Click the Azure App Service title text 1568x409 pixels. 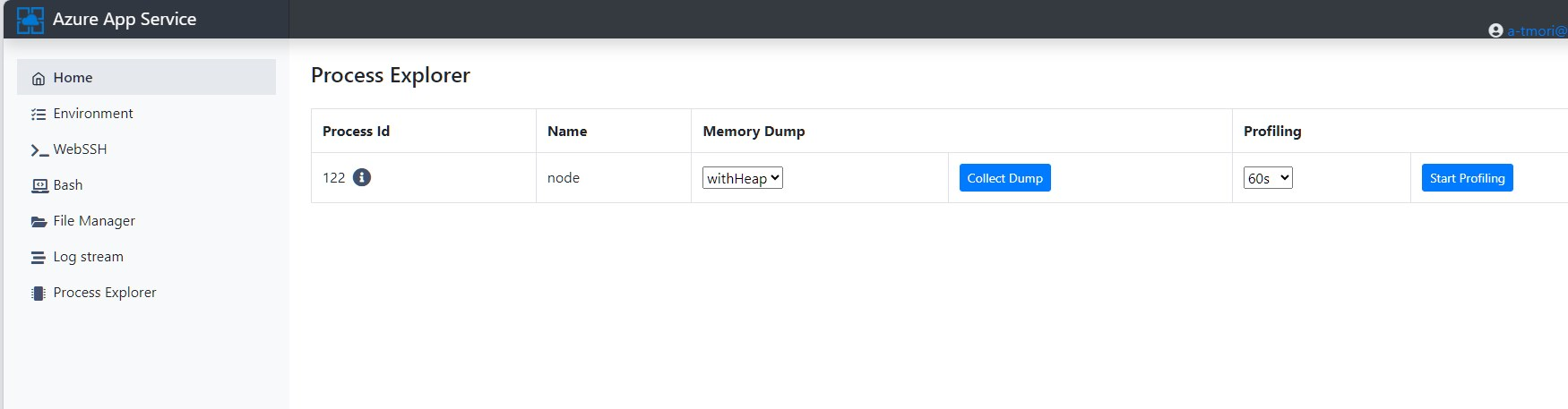coord(125,20)
